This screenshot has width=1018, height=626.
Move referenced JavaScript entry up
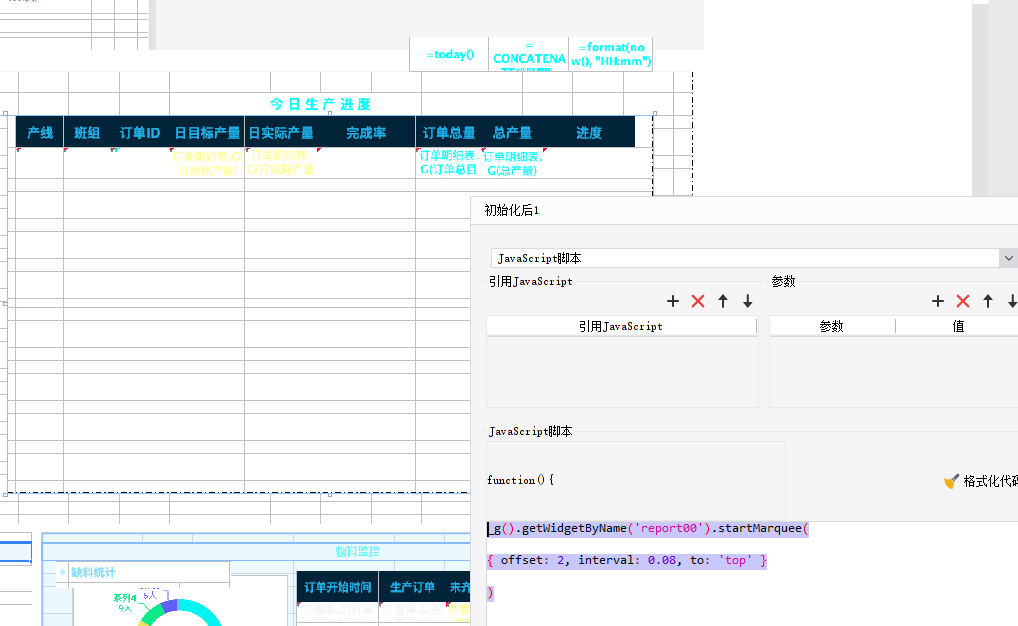click(723, 301)
